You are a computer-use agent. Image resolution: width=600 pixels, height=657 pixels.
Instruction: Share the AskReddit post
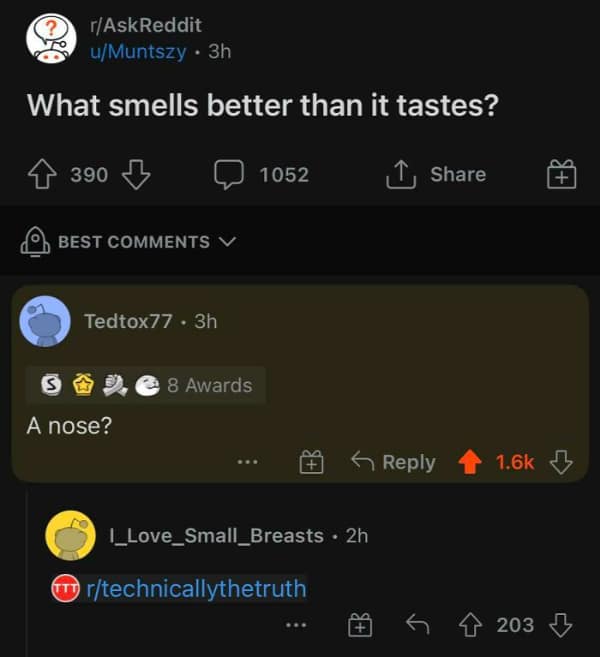436,175
